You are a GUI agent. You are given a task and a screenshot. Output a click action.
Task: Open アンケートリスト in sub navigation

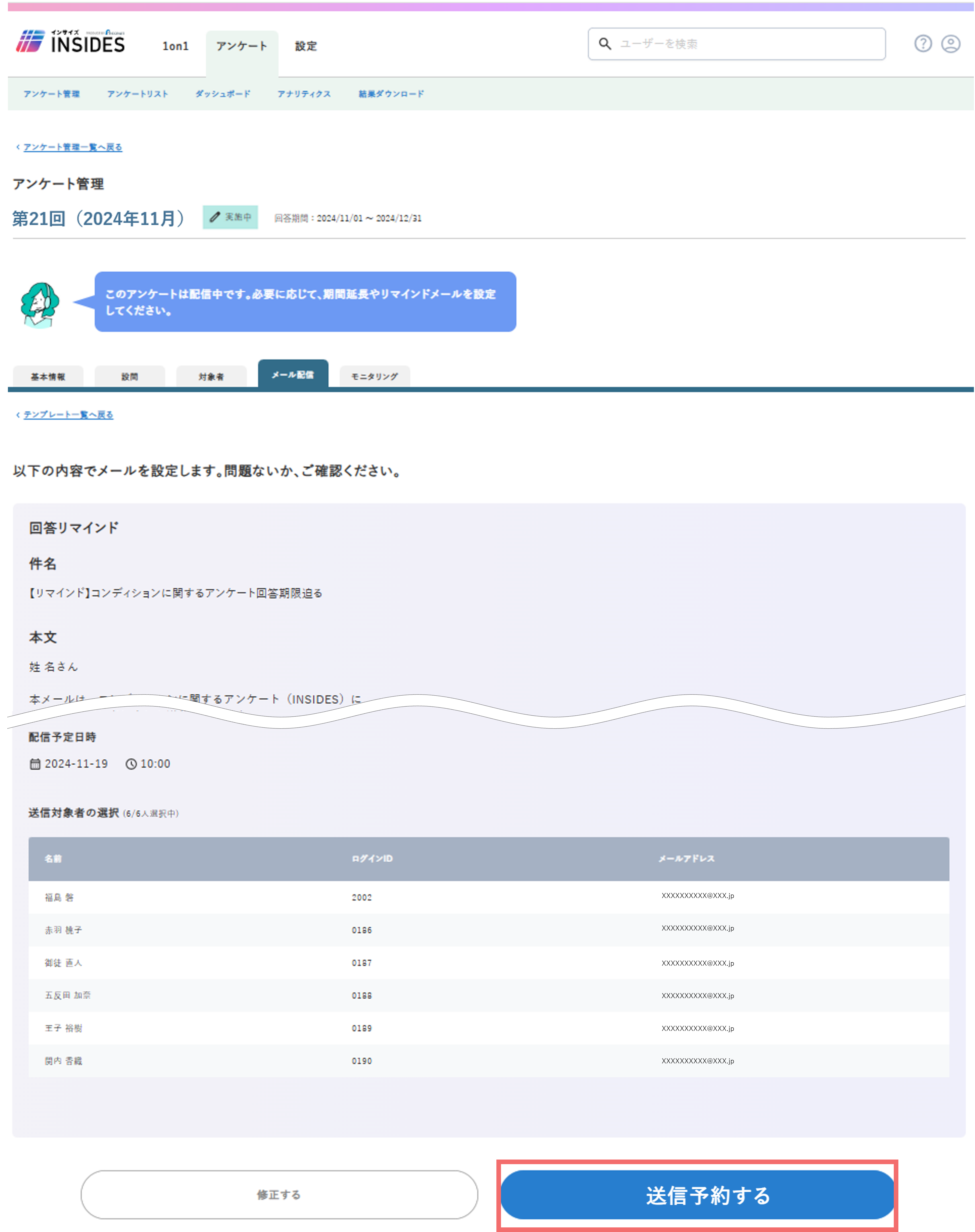tap(138, 94)
